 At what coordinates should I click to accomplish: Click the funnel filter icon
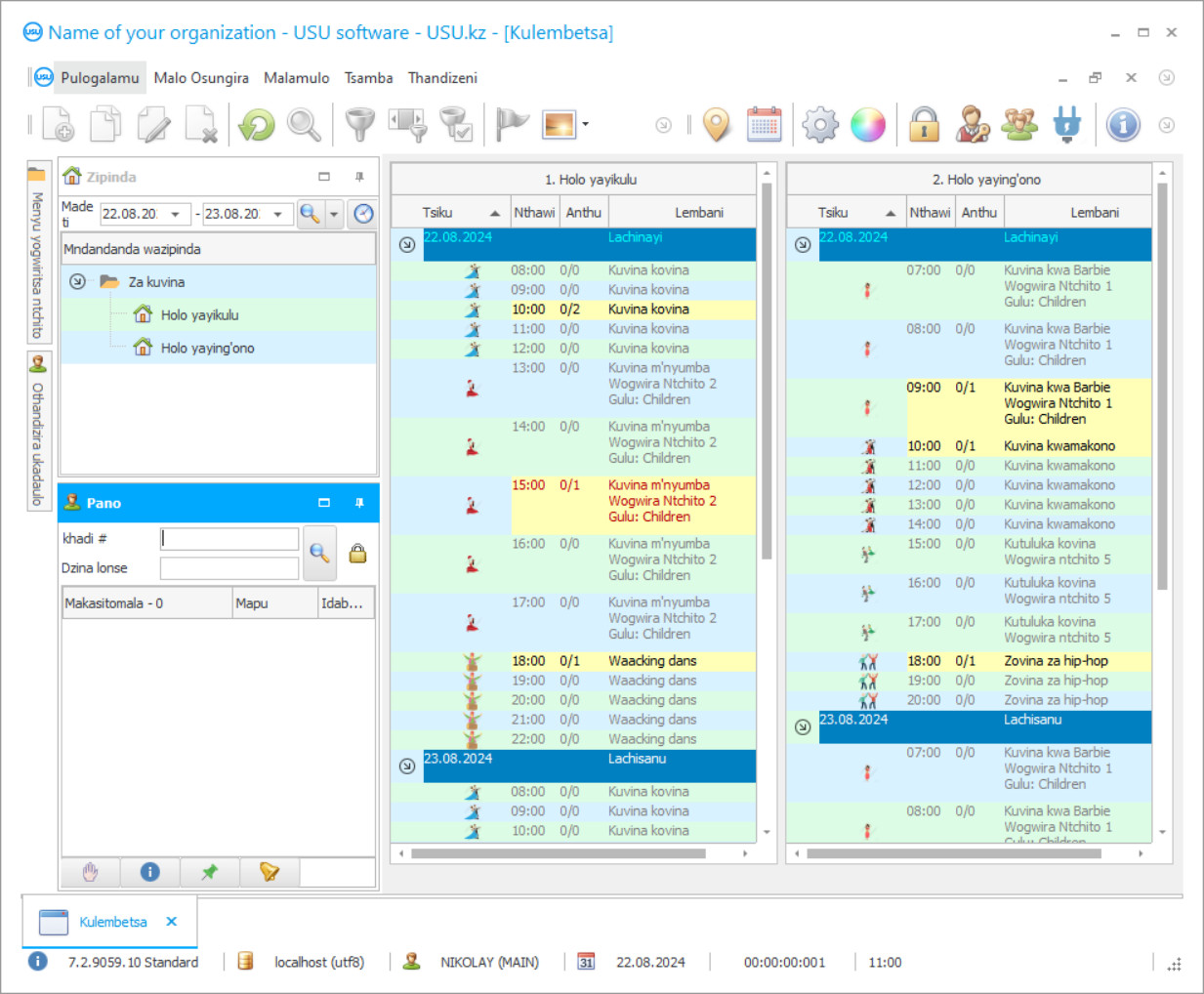point(360,125)
